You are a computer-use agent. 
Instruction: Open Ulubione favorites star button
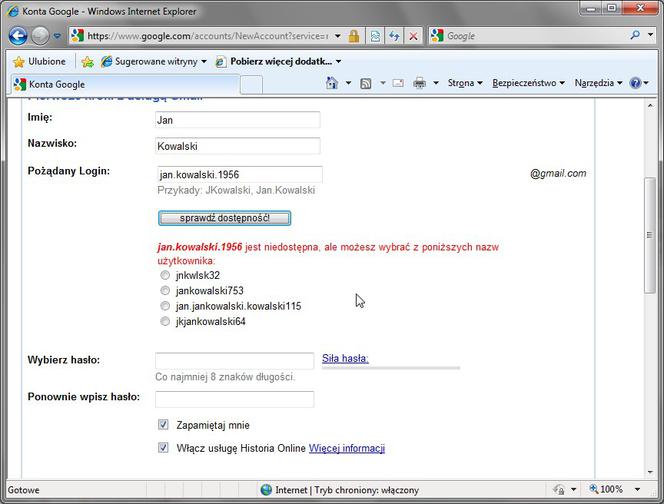(x=39, y=62)
